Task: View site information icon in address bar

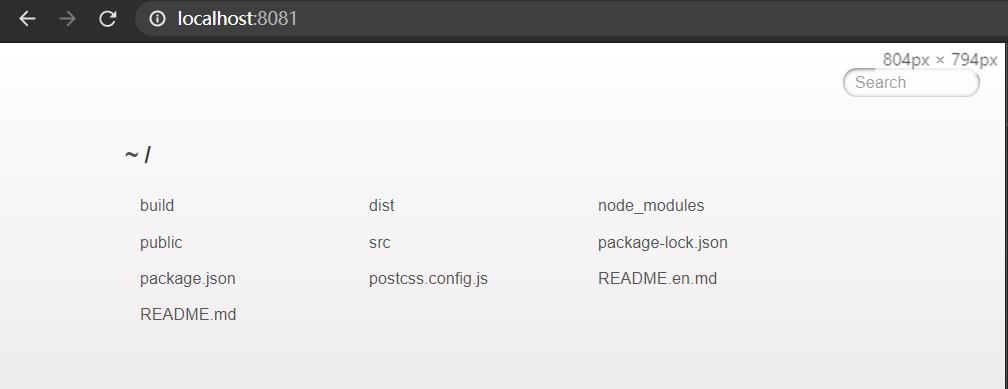Action: (x=158, y=19)
